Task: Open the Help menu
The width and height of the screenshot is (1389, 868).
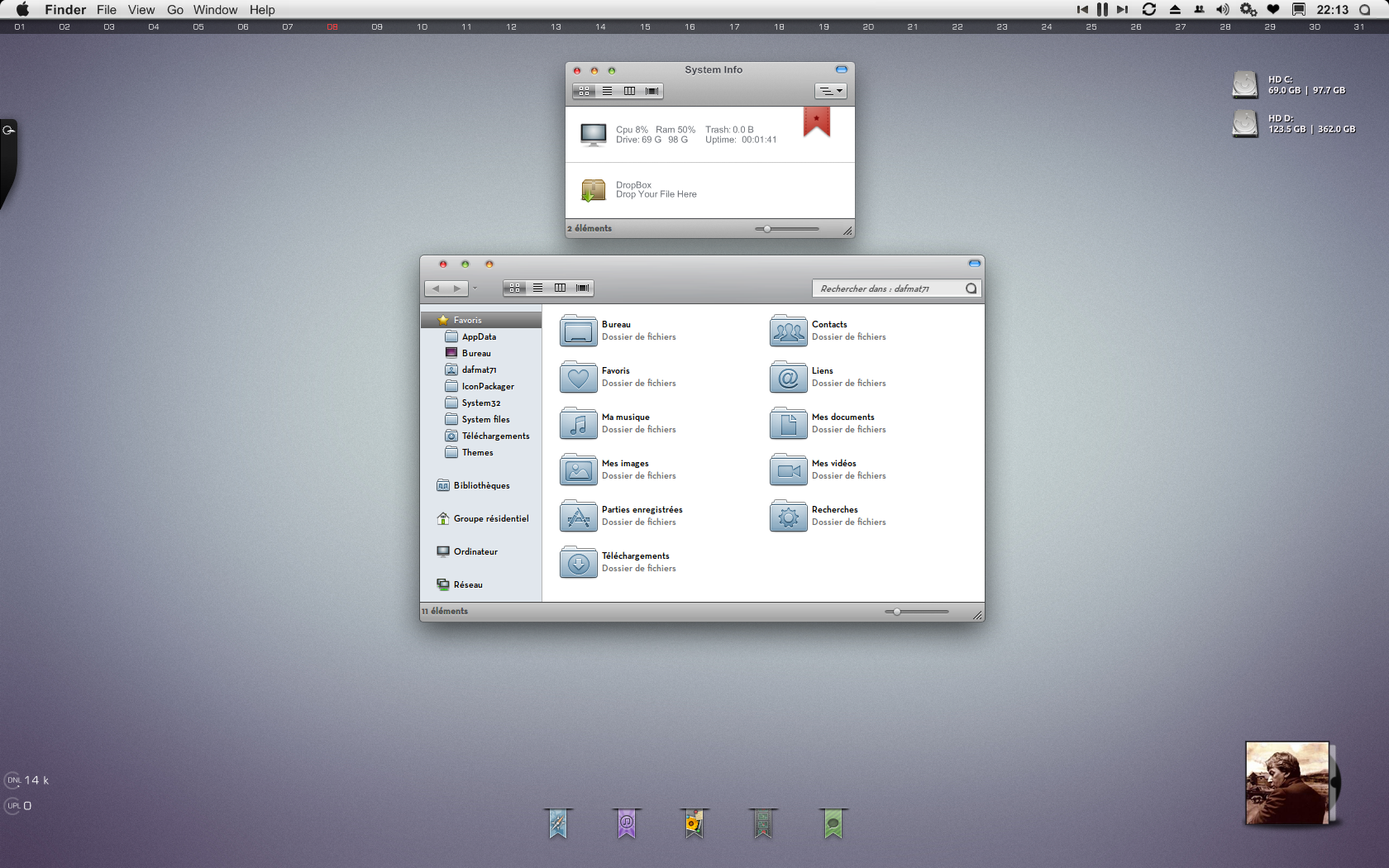Action: [262, 9]
